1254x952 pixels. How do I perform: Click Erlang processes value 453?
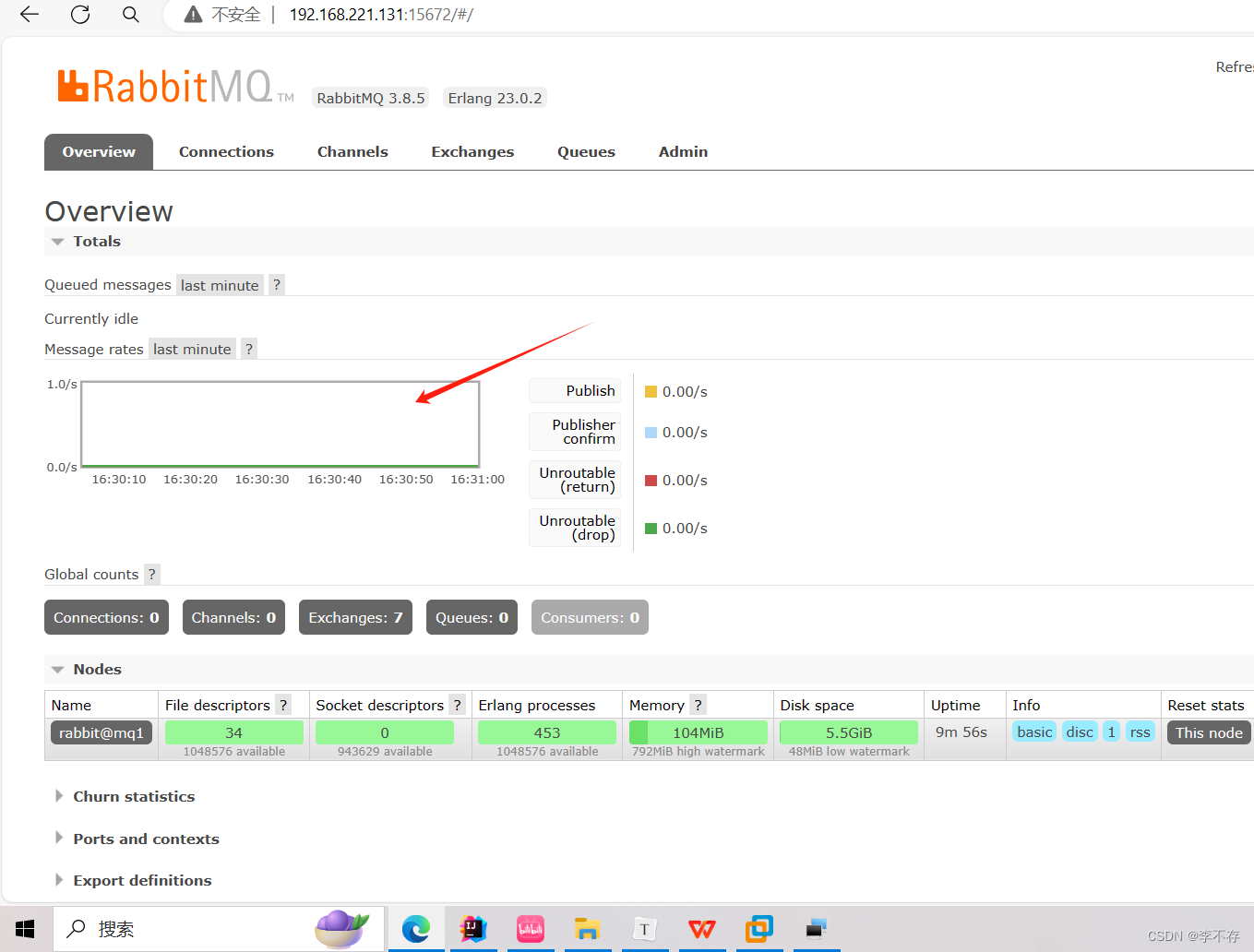tap(547, 732)
